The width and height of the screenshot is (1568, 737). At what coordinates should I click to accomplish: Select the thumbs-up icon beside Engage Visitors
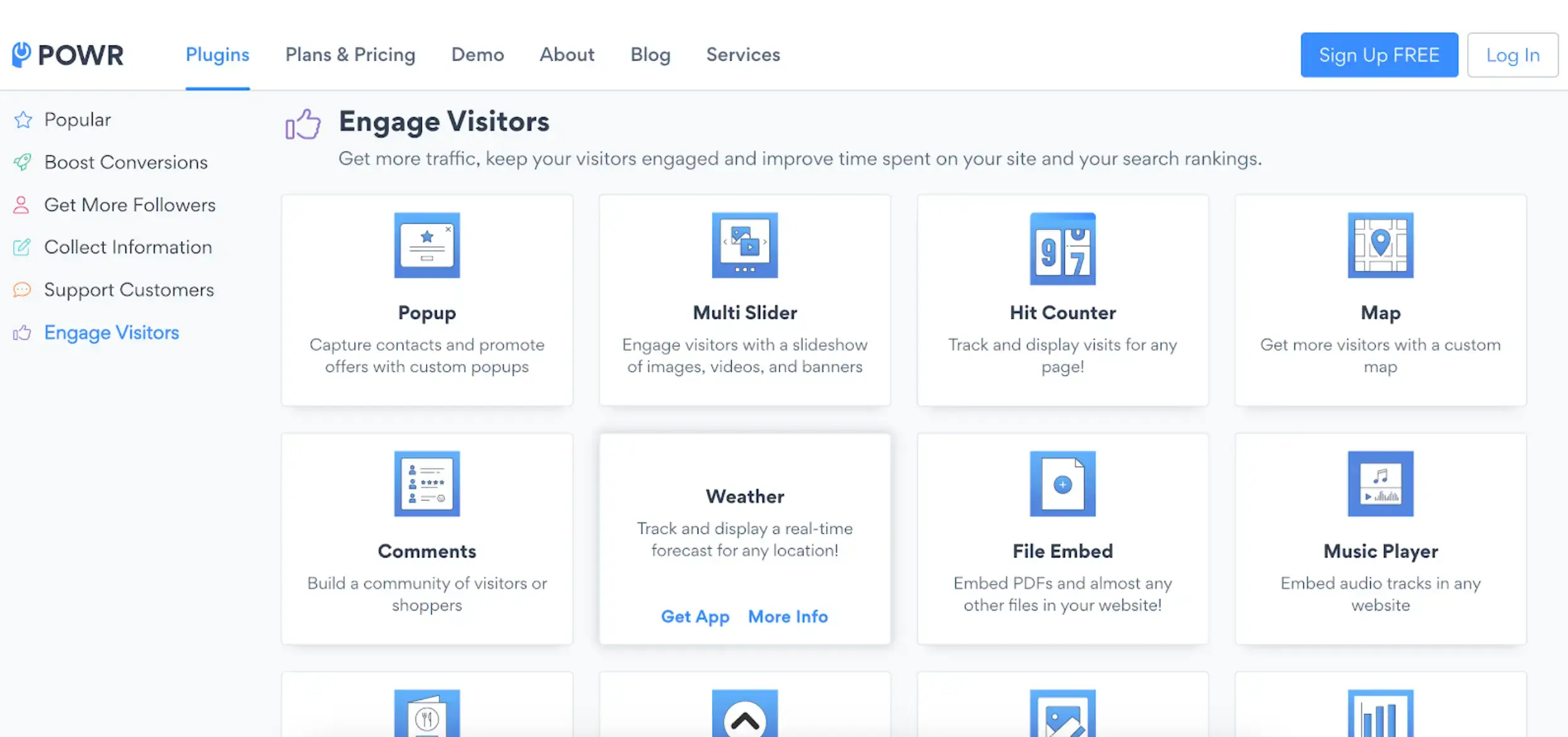pyautogui.click(x=21, y=333)
